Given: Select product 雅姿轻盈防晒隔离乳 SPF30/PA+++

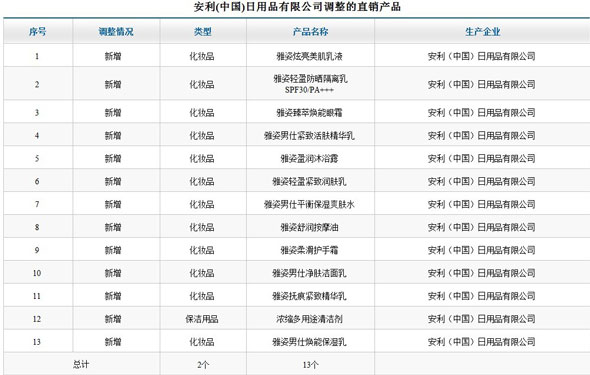Looking at the screenshot, I should (310, 84).
